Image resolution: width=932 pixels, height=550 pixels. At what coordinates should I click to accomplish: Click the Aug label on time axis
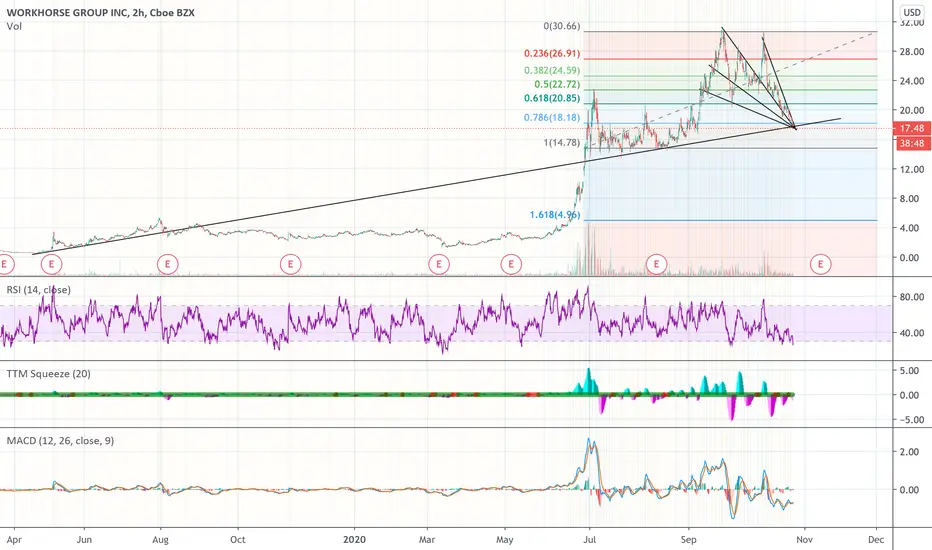point(160,540)
